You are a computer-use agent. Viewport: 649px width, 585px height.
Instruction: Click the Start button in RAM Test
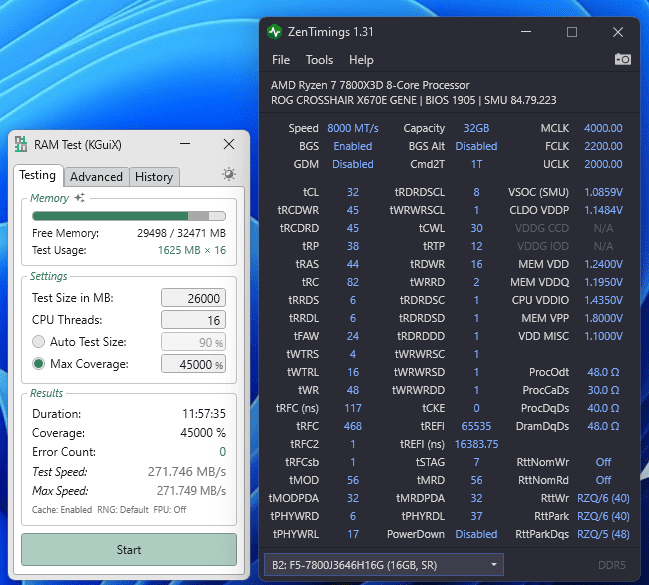click(x=129, y=549)
